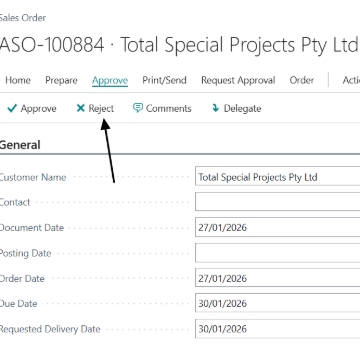Click the Approve checkmark icon

12,108
